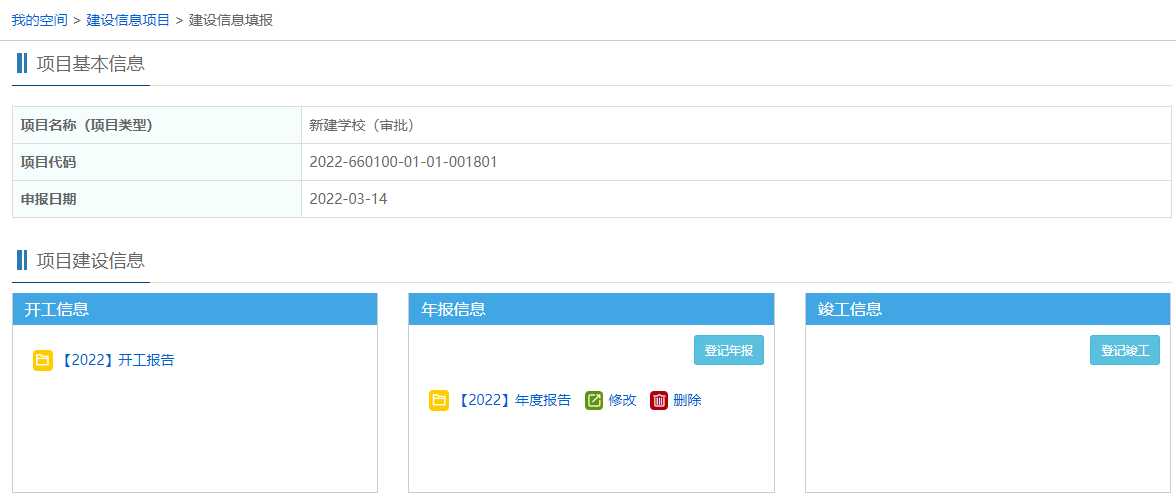
Task: Click the project code 2022-660100-01-01-001801
Action: [403, 162]
